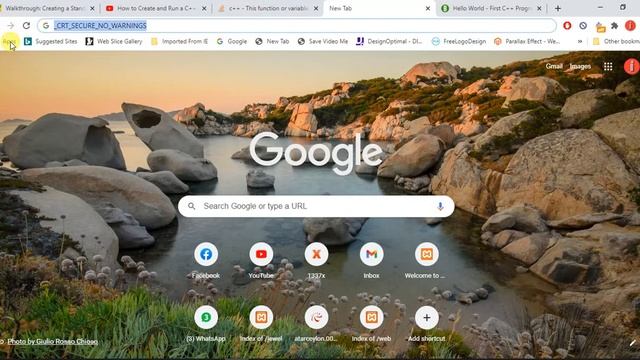Image resolution: width=640 pixels, height=360 pixels.
Task: Open the Parallax Effect bookmark
Action: 527,42
